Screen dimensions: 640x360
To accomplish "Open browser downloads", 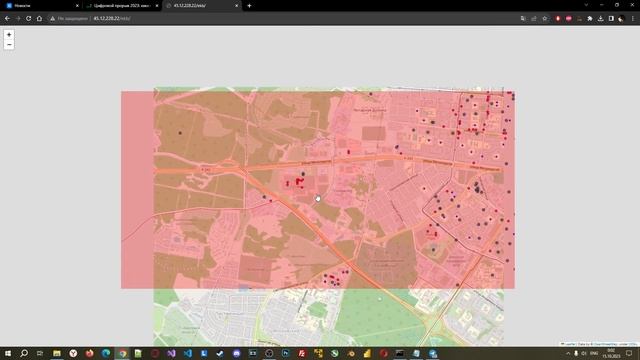I will coord(600,18).
